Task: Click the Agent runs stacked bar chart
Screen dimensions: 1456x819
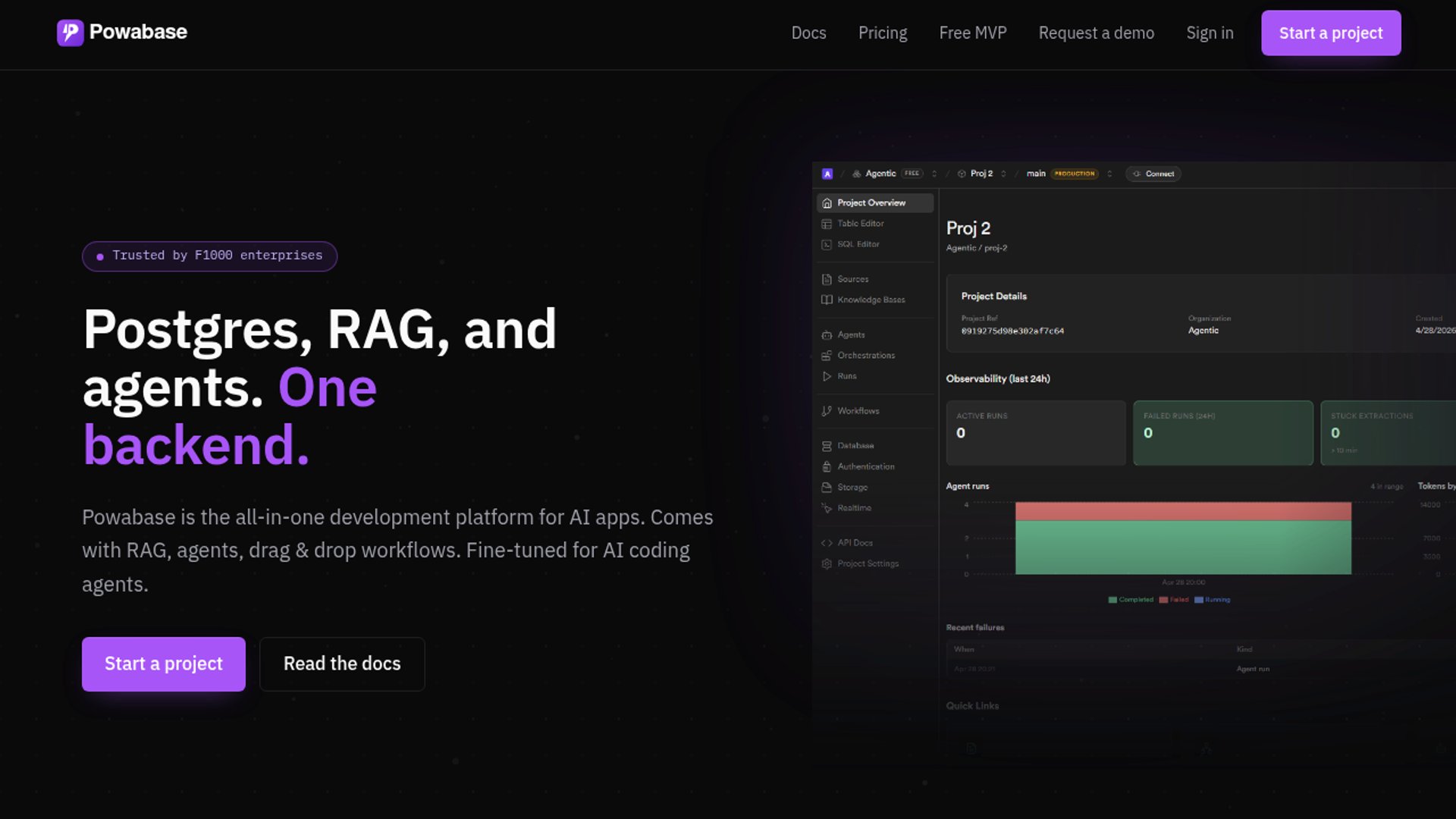Action: click(x=1183, y=538)
